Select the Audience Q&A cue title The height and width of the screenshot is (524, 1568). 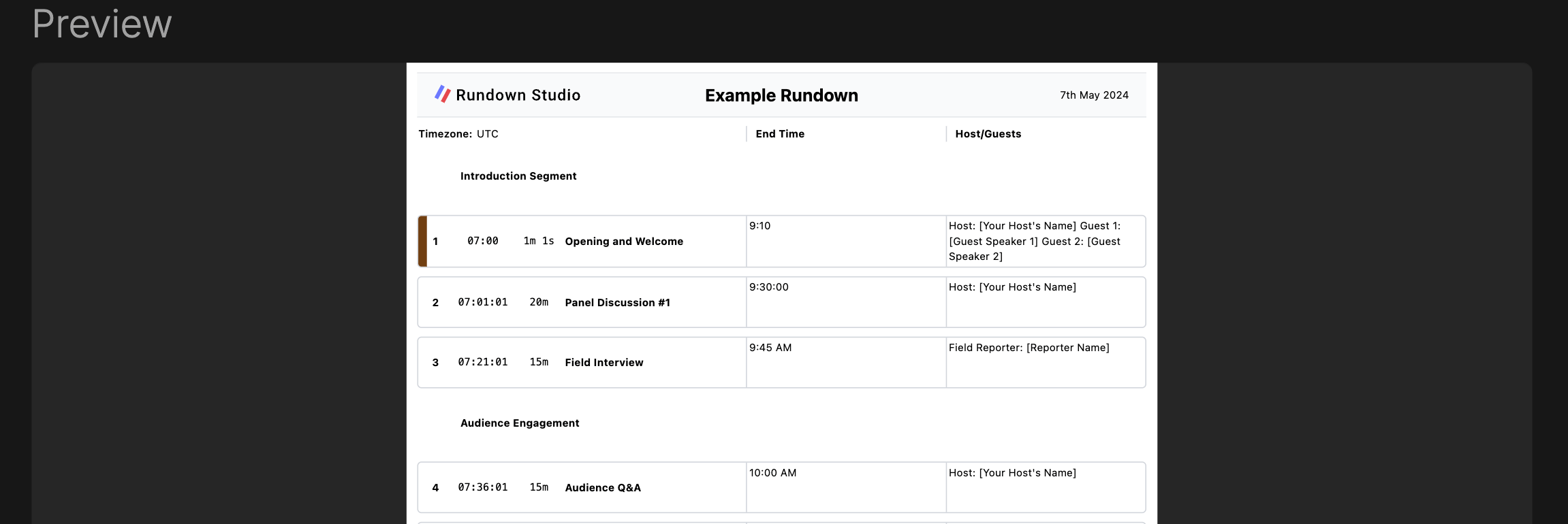tap(603, 488)
